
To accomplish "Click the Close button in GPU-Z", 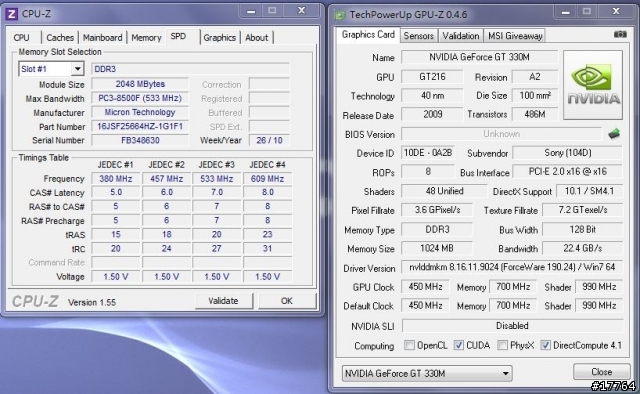I will click(602, 372).
